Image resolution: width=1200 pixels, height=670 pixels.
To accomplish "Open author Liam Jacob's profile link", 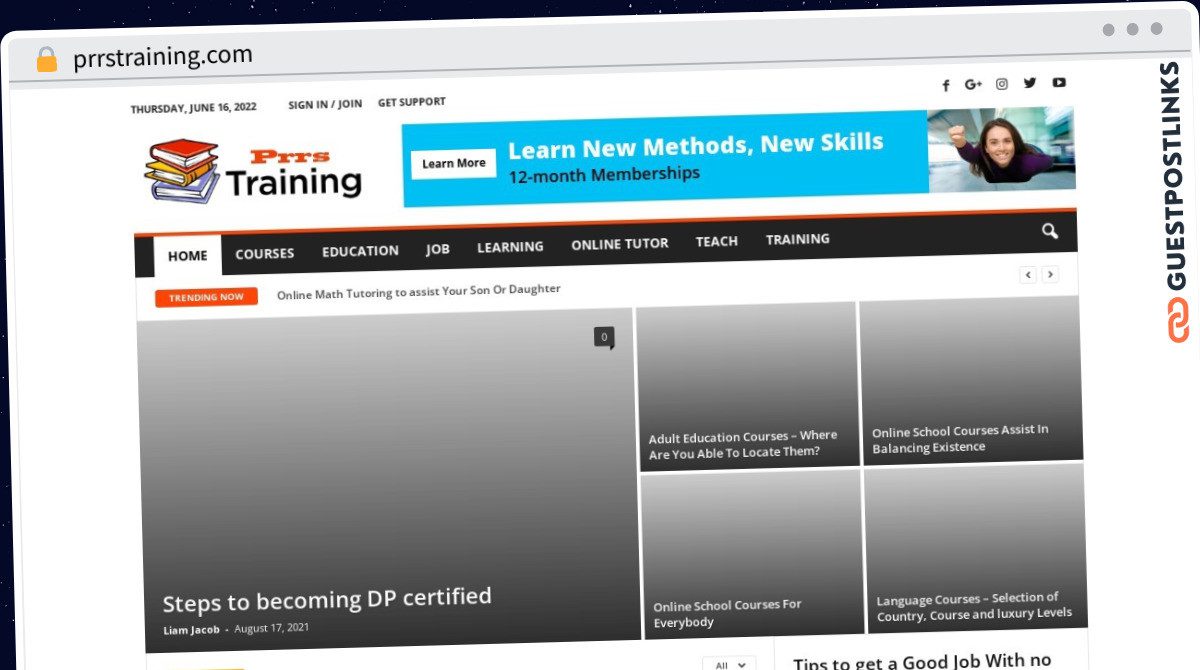I will (x=191, y=630).
